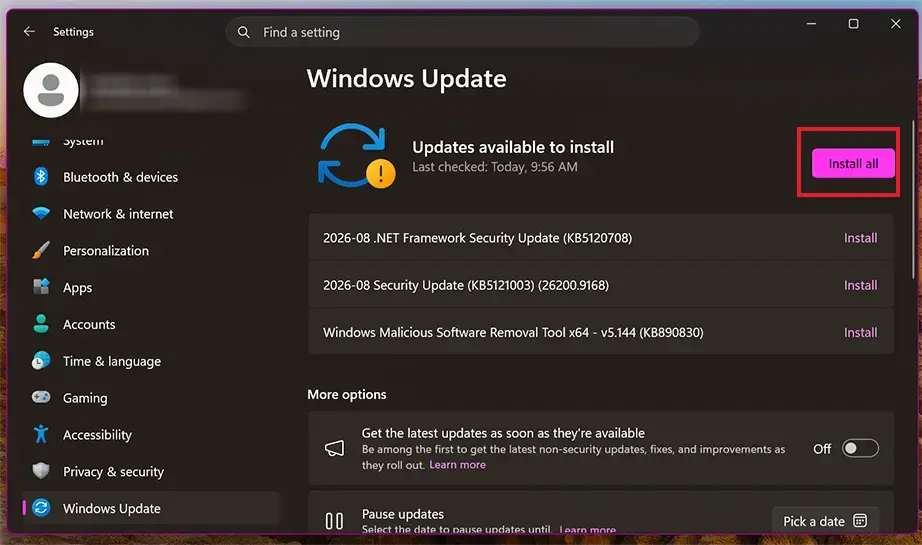Open Pick a date dropdown
This screenshot has height=545, width=922.
[825, 521]
